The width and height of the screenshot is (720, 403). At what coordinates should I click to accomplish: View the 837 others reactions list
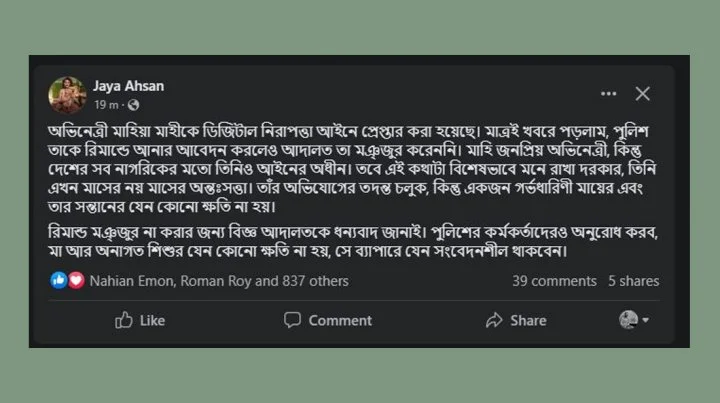[315, 281]
